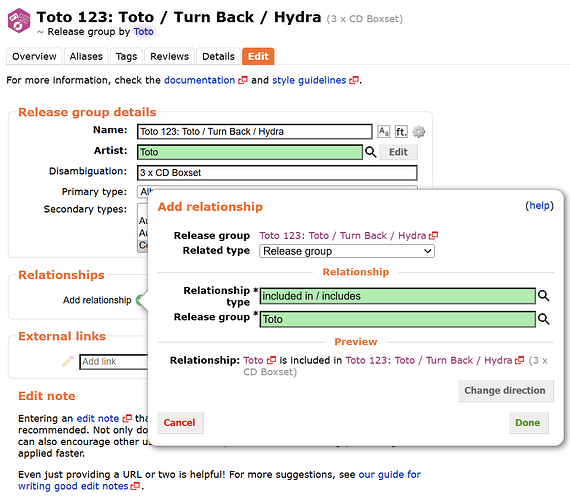The height and width of the screenshot is (500, 570).
Task: Click the Change direction button
Action: pyautogui.click(x=505, y=391)
